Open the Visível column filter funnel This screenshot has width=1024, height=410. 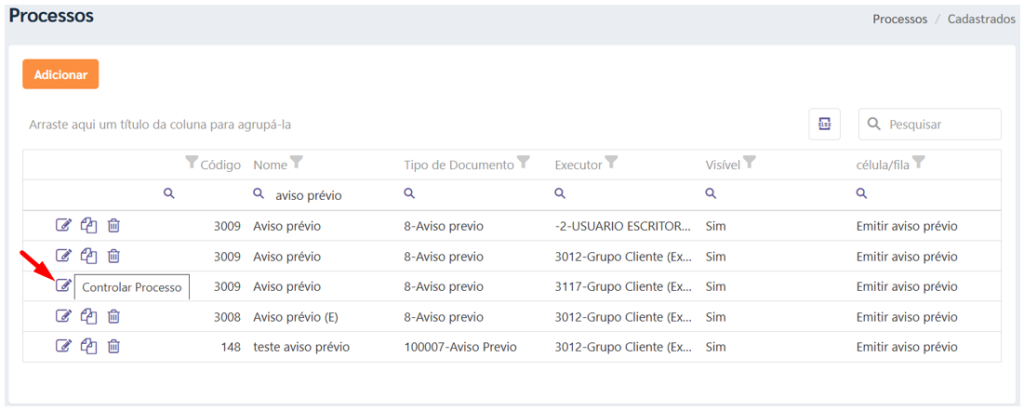(x=749, y=161)
